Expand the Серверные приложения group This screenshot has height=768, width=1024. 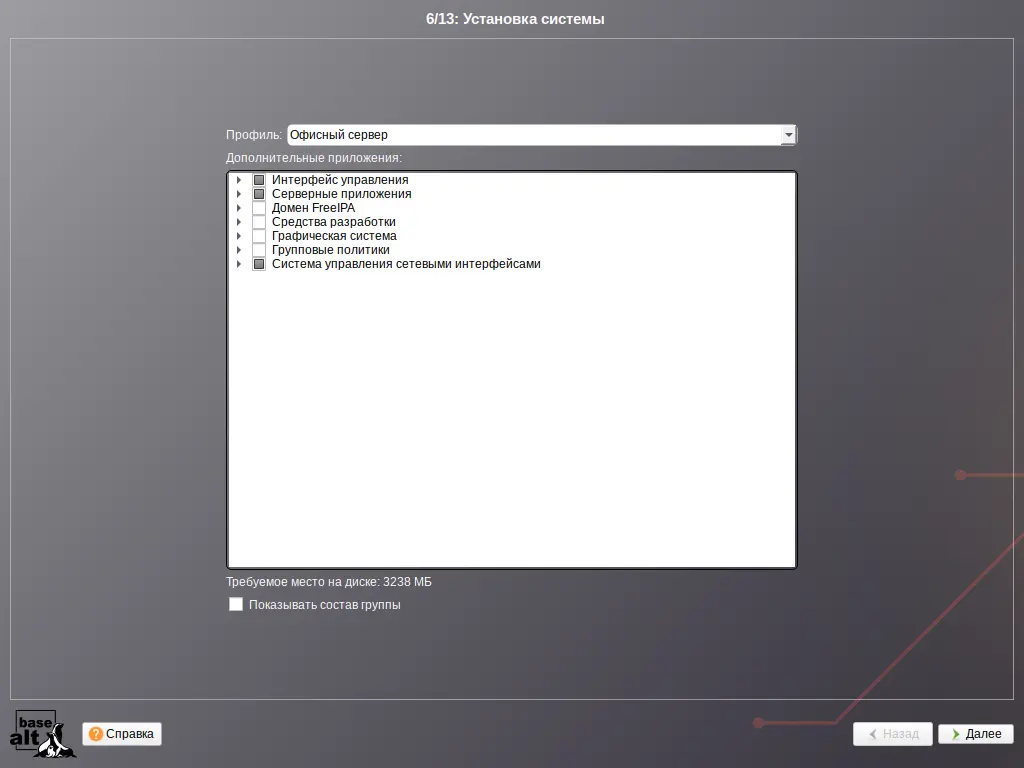[239, 194]
